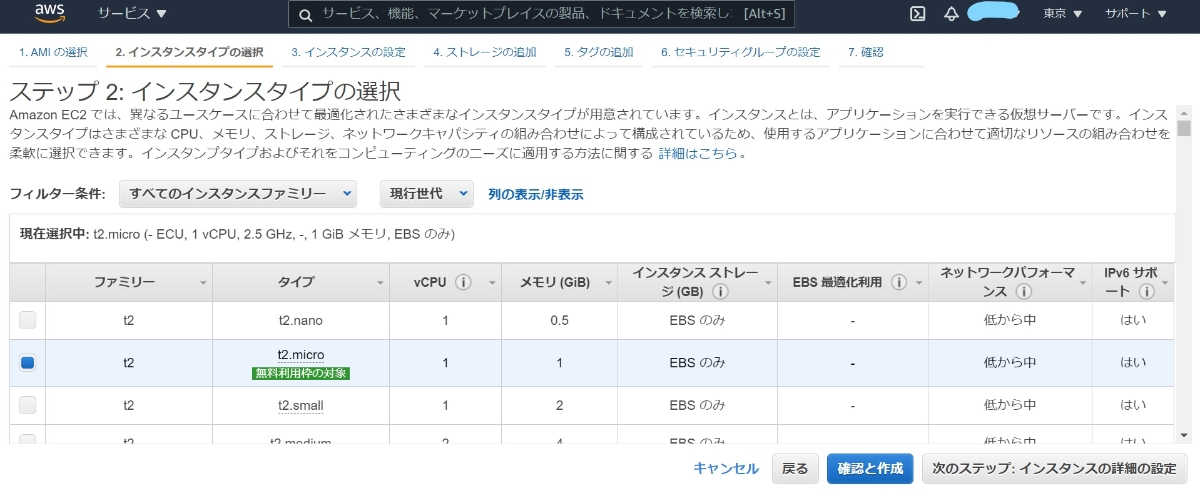Viewport: 1200px width, 501px height.
Task: Go to step 3. インスタンスの設定
Action: pos(349,52)
